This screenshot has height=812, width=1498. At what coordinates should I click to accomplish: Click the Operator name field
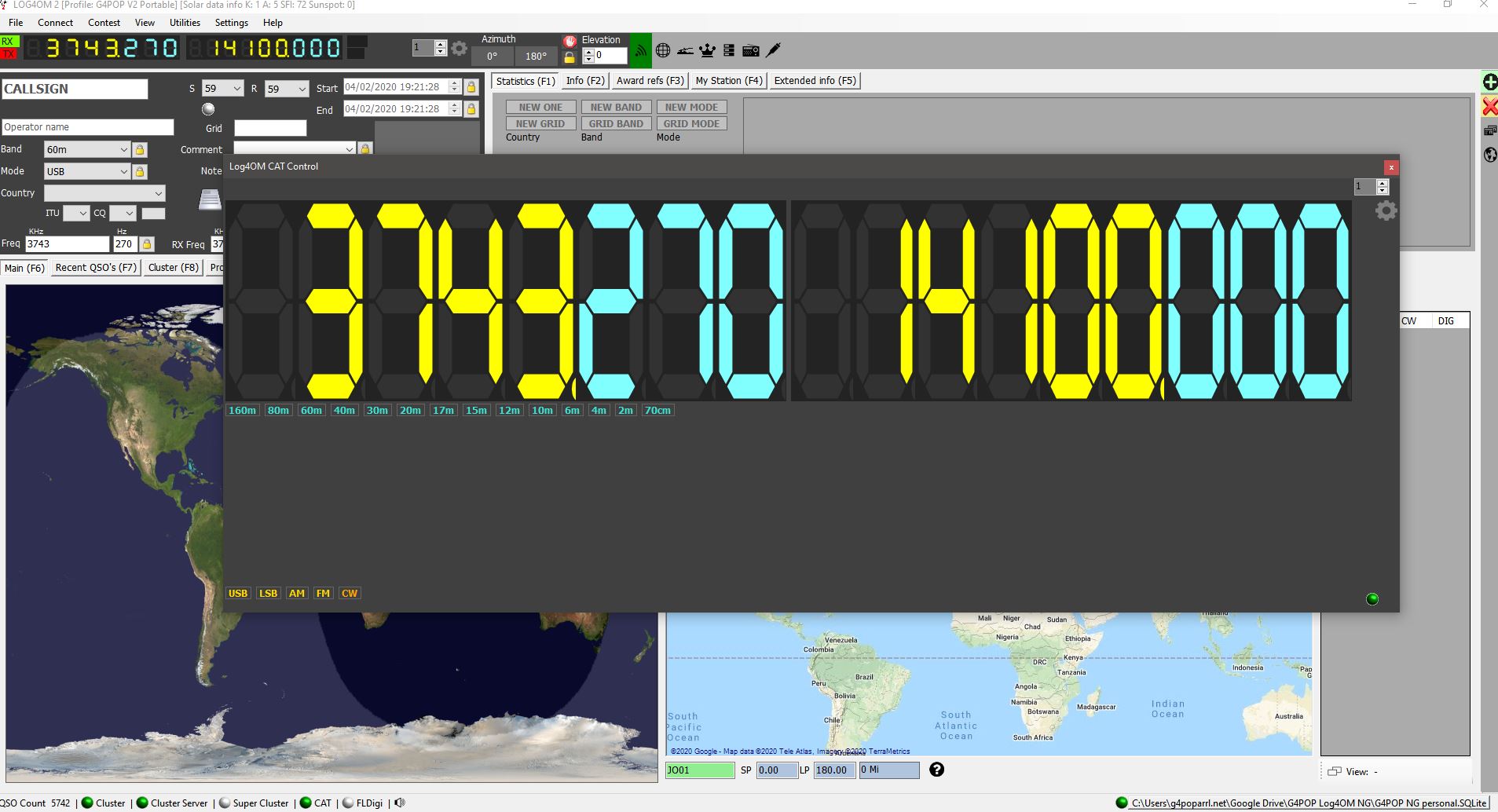pyautogui.click(x=87, y=127)
